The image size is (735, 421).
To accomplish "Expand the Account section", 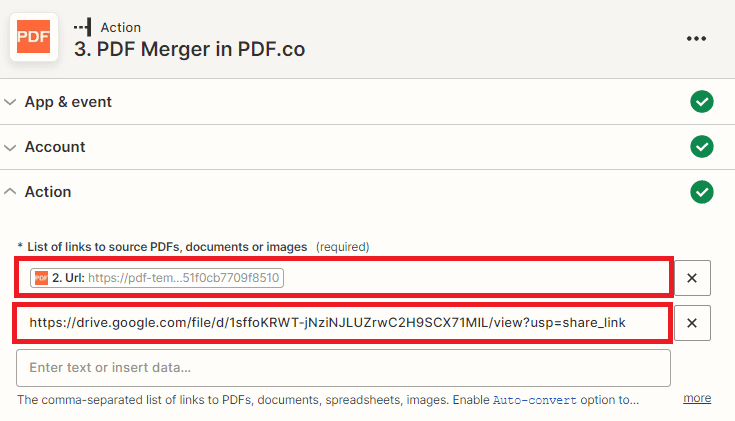I will coord(11,147).
